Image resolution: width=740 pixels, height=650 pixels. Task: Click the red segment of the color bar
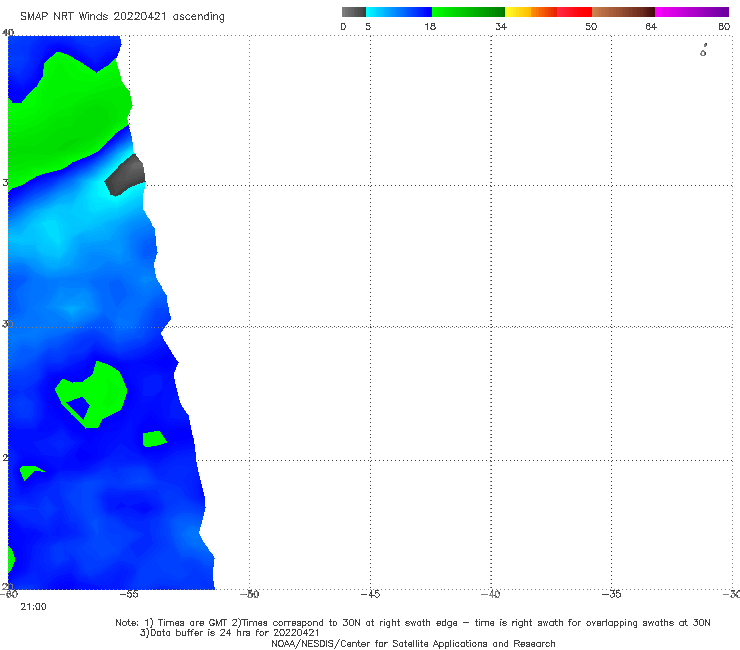pos(574,12)
